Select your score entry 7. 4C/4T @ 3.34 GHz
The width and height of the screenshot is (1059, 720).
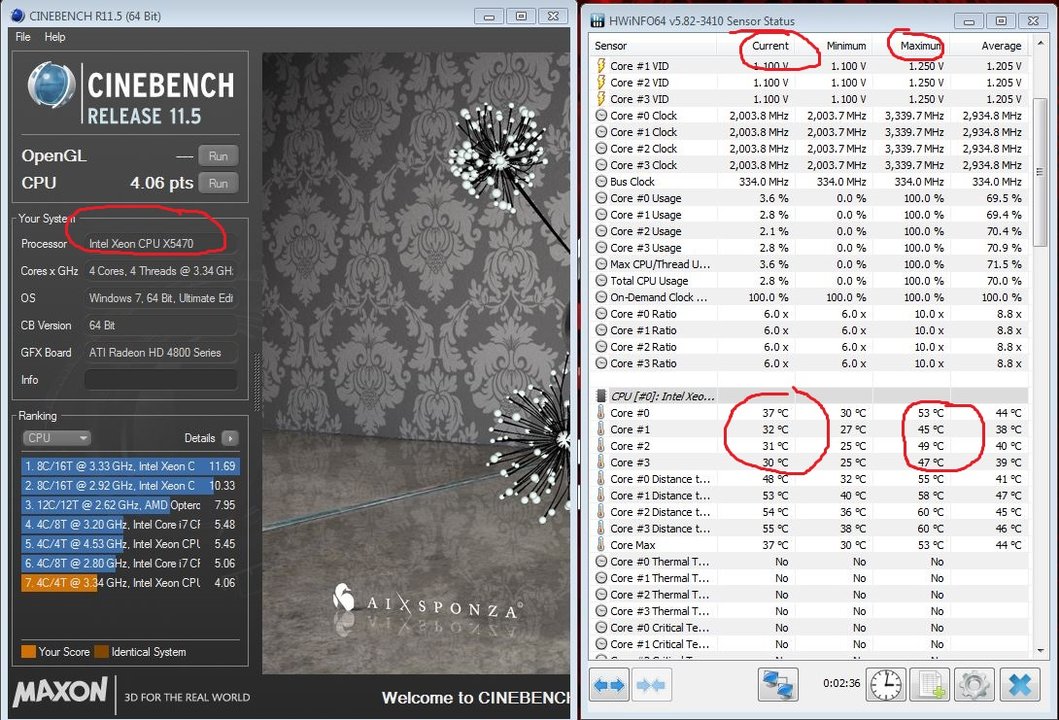pos(130,583)
